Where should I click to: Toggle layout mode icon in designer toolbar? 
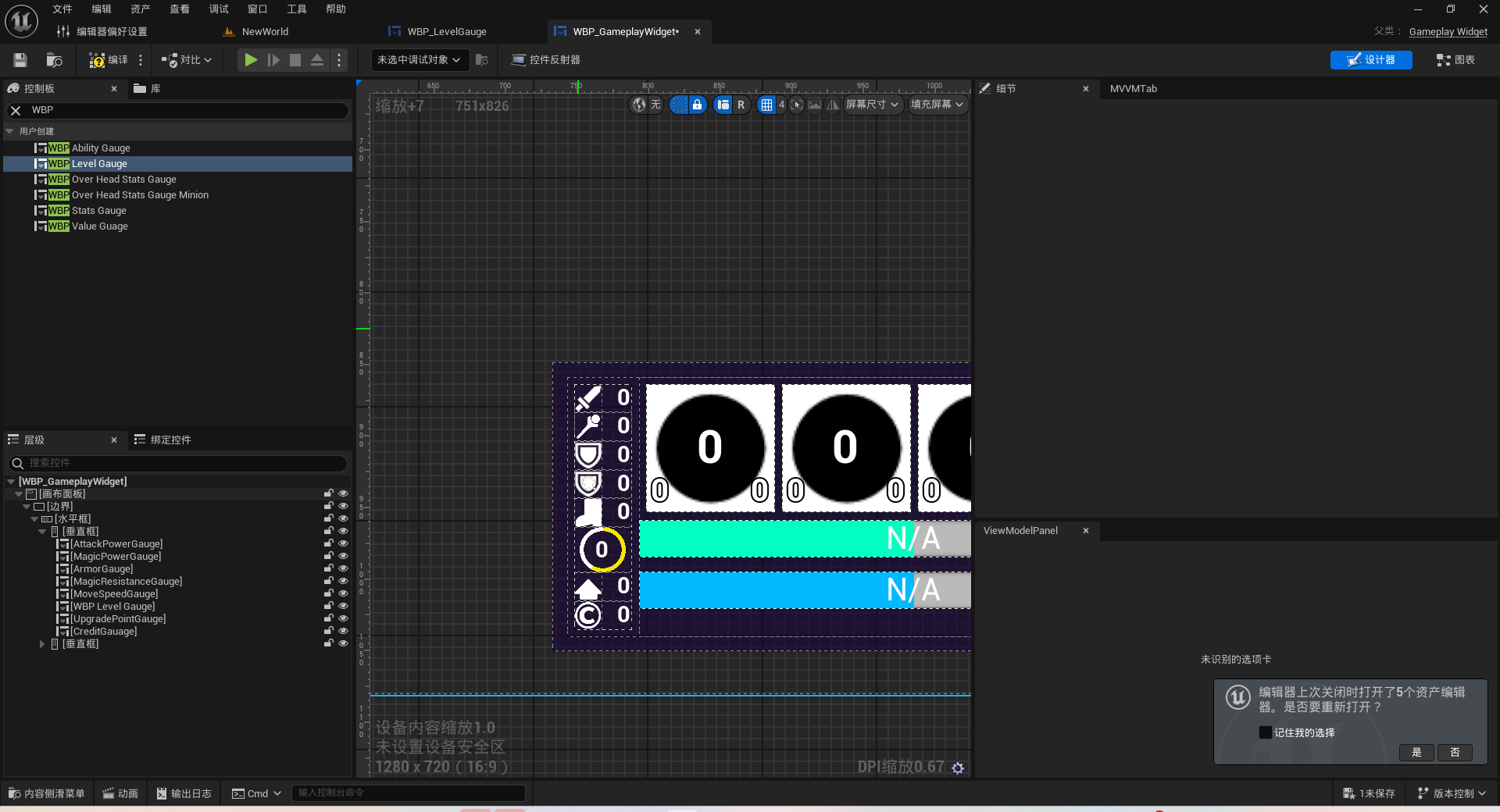pos(723,105)
